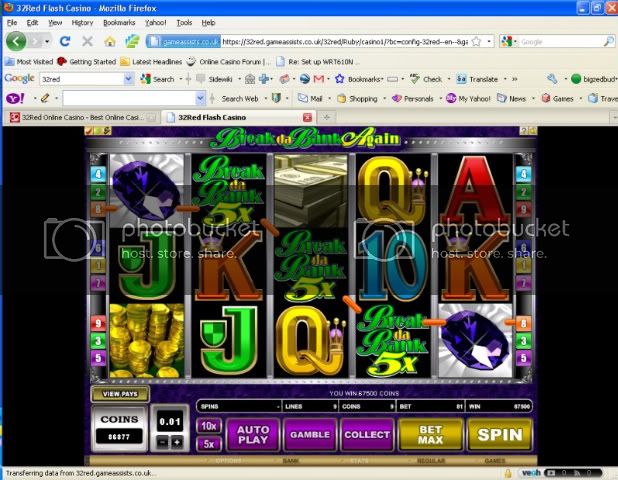Screen dimensions: 618x480
Task: Go back with the green Back arrow
Action: [16, 41]
